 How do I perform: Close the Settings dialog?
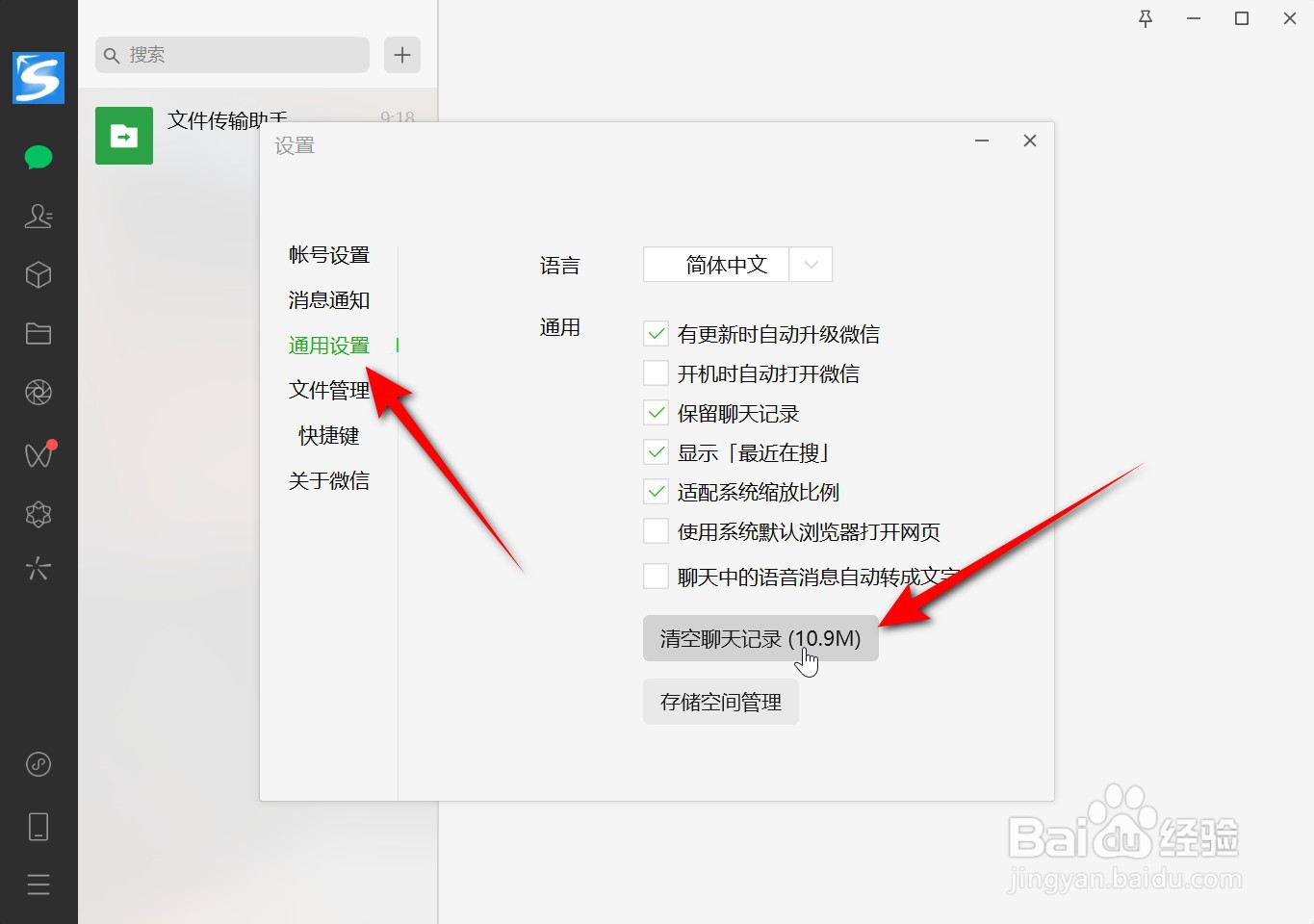coord(1030,141)
